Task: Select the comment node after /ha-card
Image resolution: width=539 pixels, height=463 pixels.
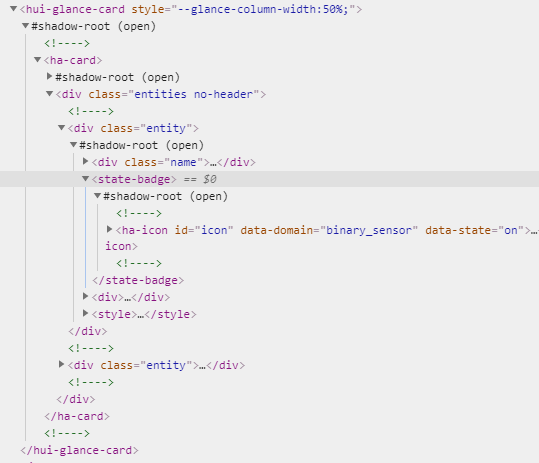Action: point(67,433)
